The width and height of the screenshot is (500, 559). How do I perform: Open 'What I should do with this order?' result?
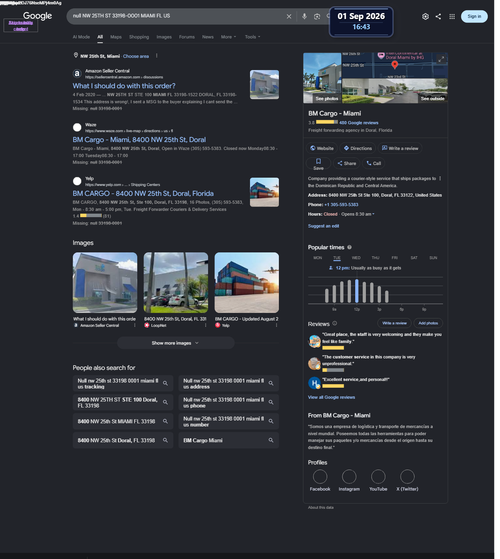point(124,86)
